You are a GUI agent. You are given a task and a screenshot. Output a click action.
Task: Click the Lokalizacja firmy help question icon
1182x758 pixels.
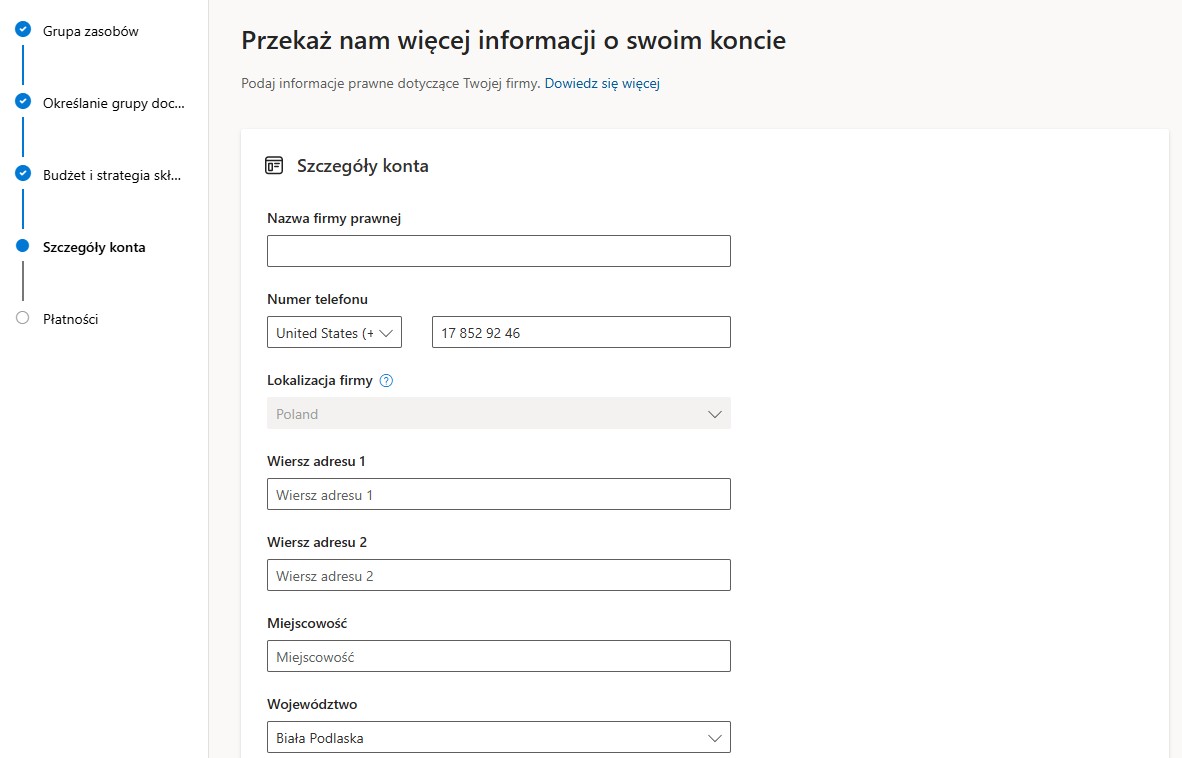[386, 381]
